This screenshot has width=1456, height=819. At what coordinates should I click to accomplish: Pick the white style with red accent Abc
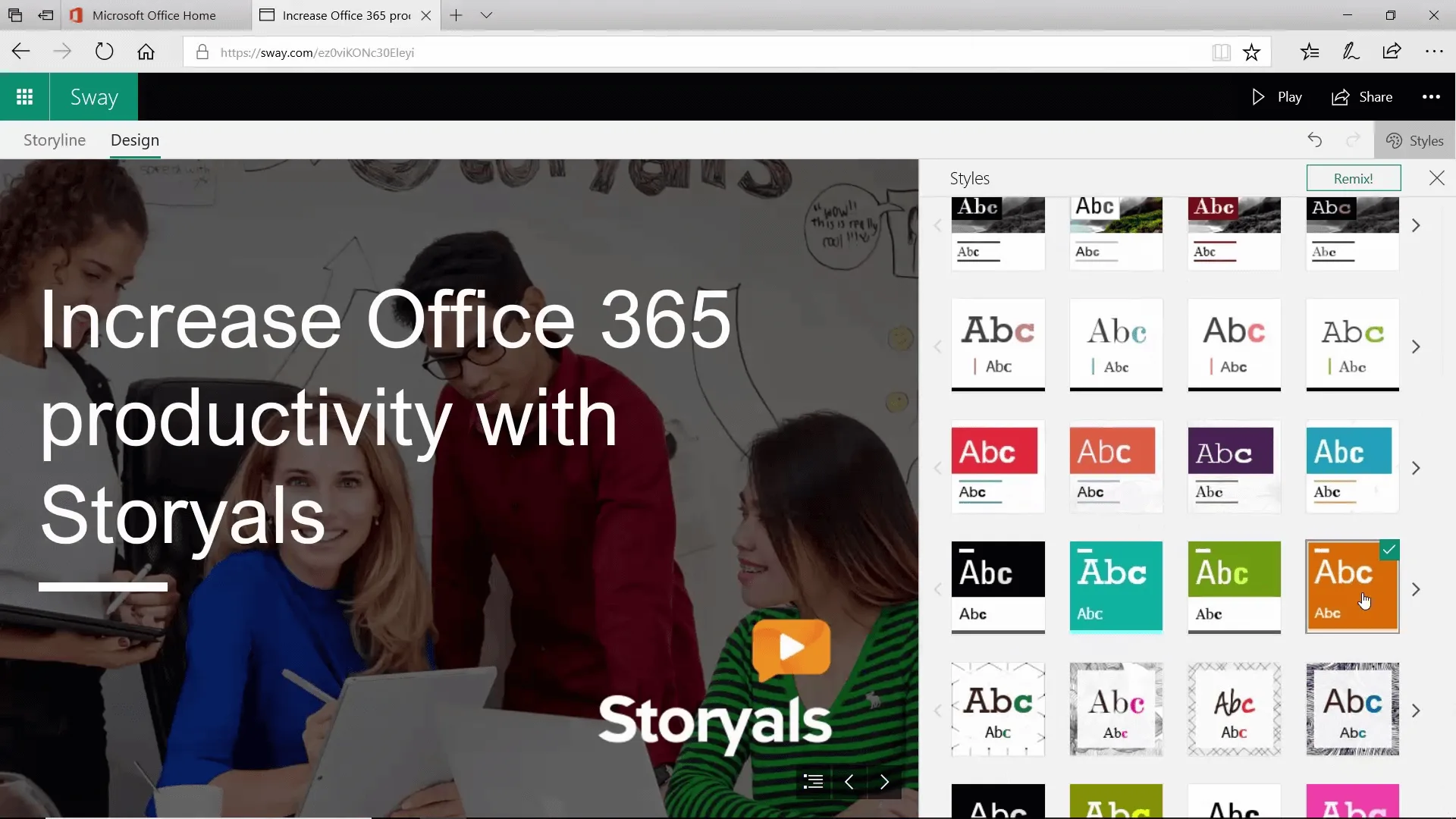pyautogui.click(x=1235, y=345)
